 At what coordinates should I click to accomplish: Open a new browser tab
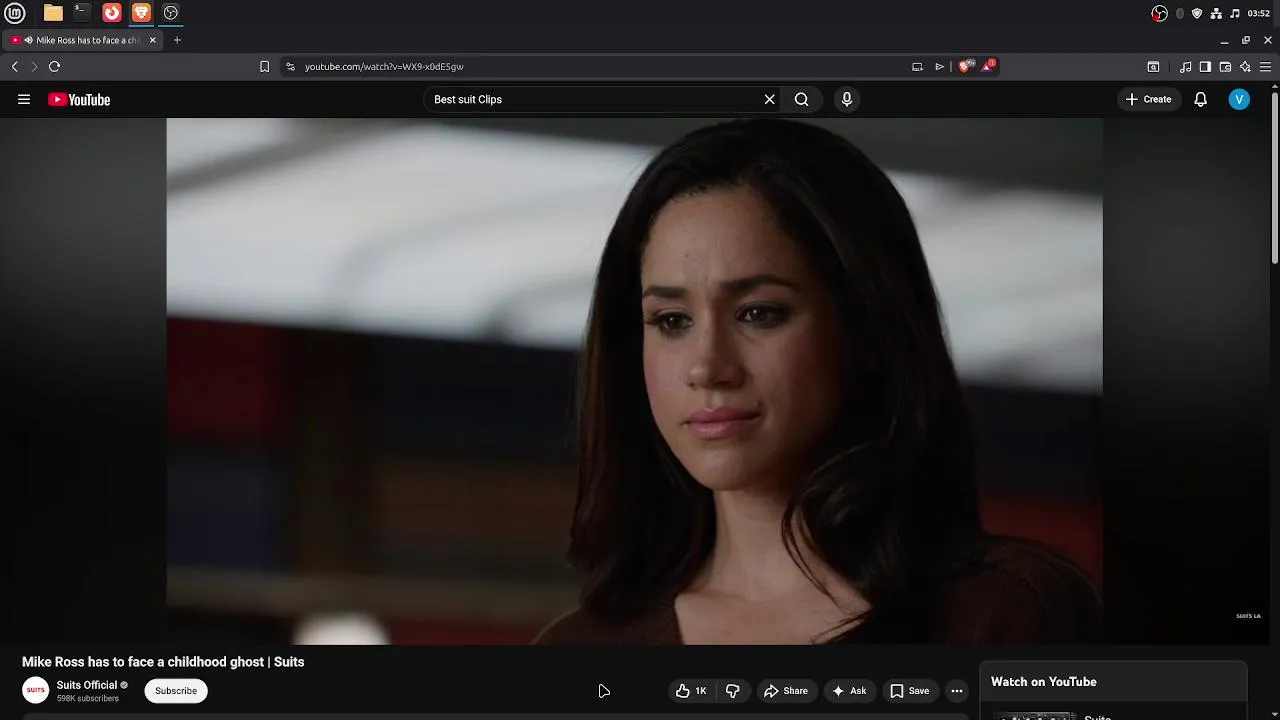[177, 40]
